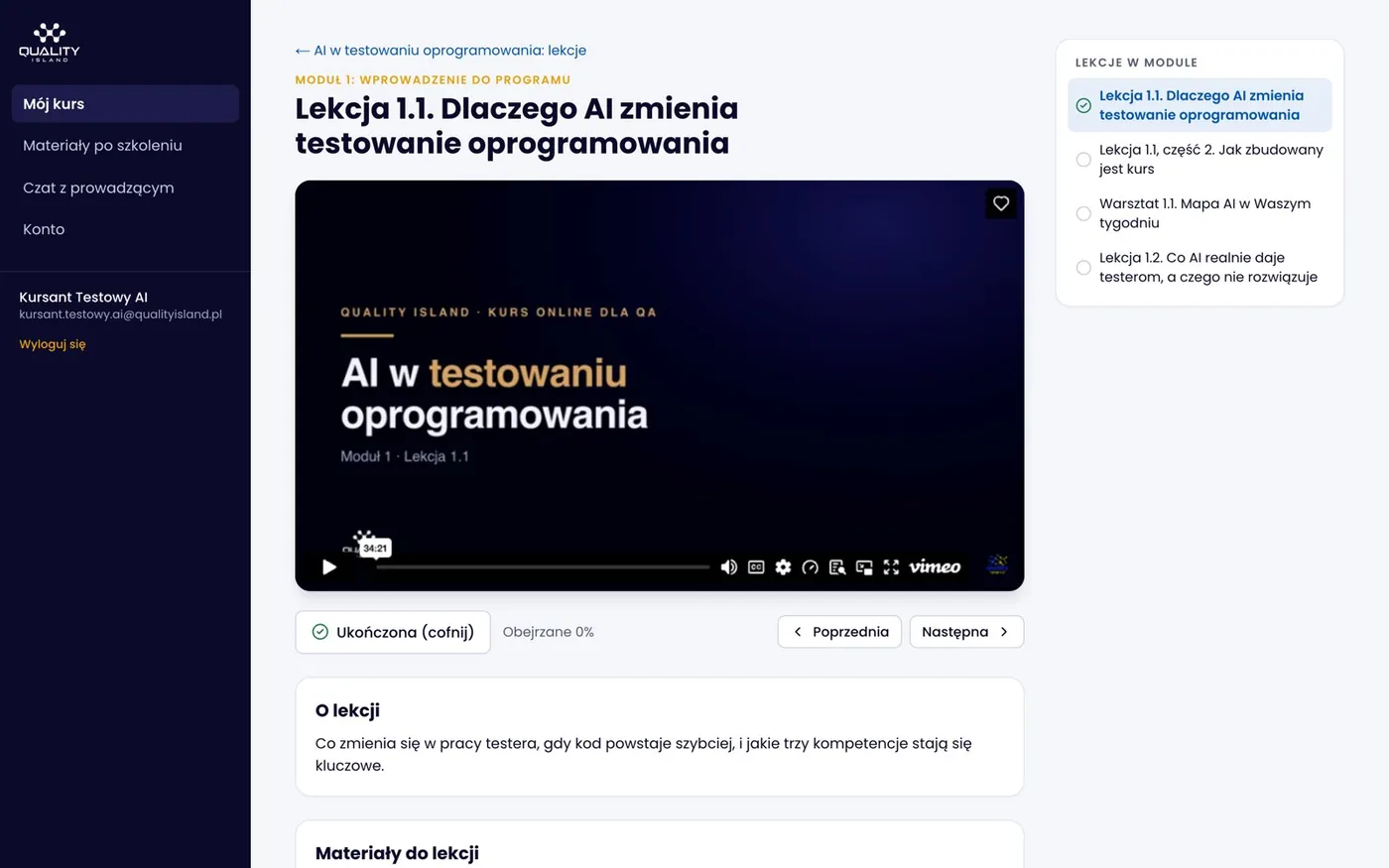
Task: Open Mój kurs in the sidebar
Action: coord(125,103)
